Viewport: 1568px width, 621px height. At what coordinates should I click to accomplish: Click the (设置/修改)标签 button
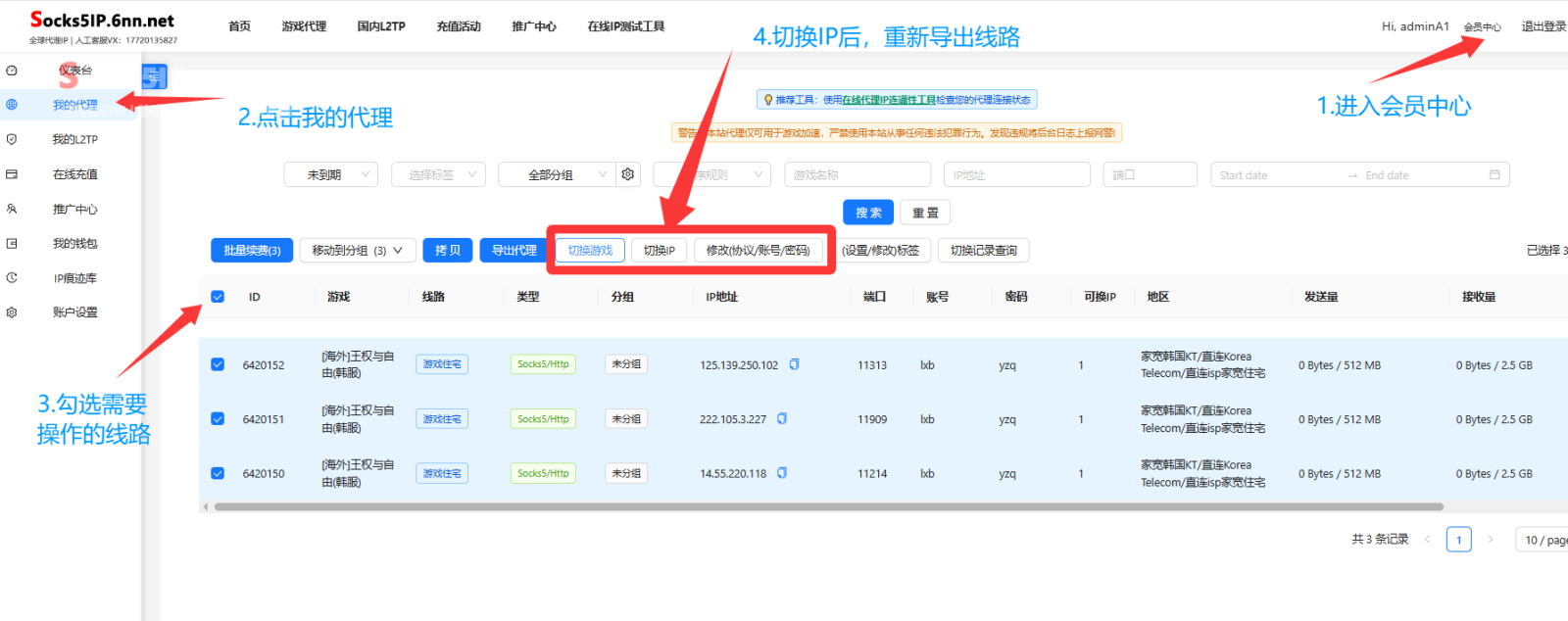(880, 251)
